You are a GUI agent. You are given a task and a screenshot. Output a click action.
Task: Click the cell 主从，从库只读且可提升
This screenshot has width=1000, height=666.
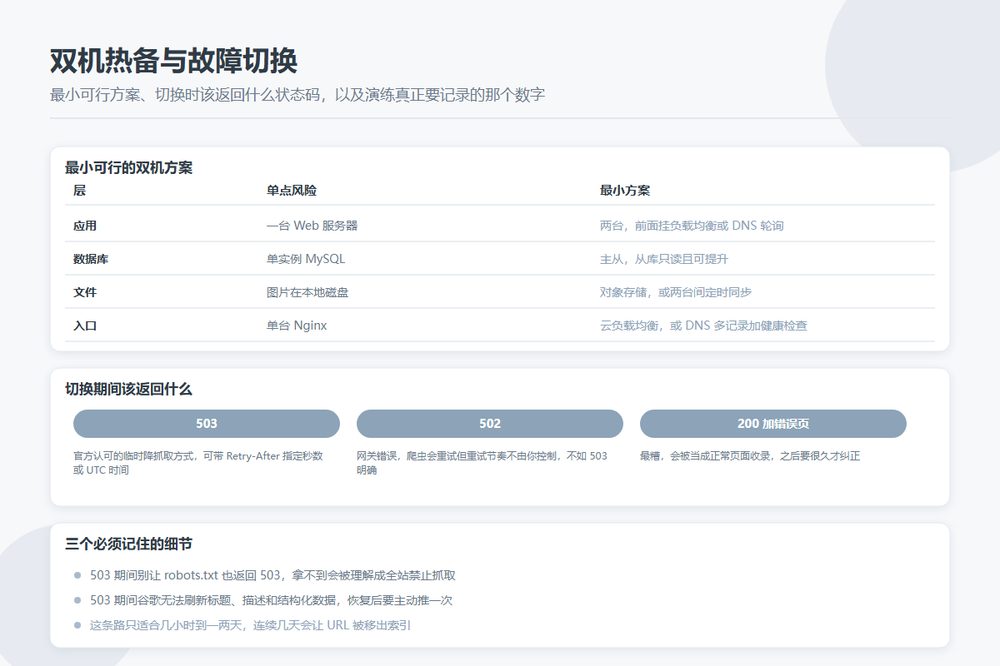664,259
